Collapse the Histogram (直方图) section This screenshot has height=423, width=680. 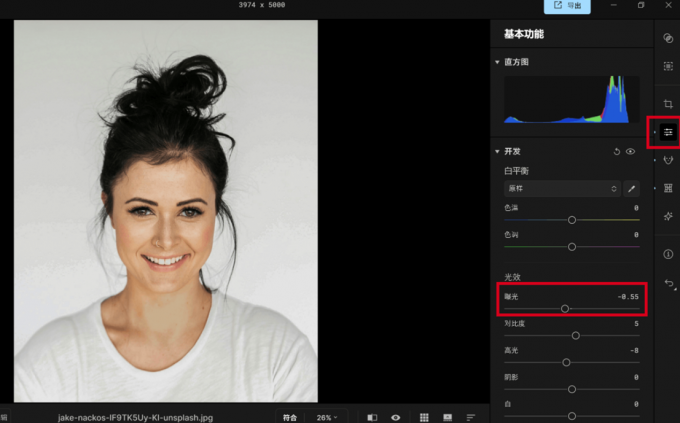click(x=498, y=62)
